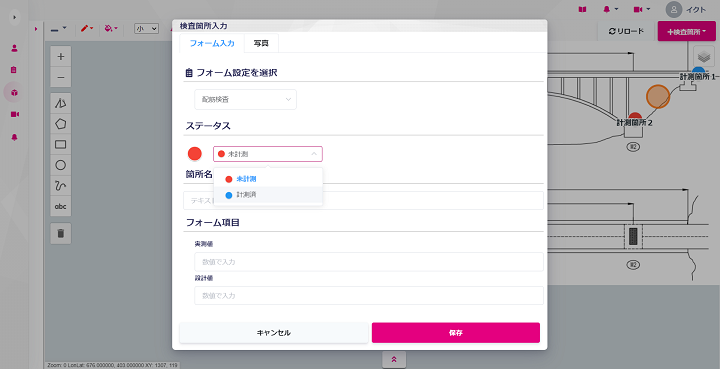Open the line style dropdown
Screen dimensions: 720x369
tap(58, 29)
